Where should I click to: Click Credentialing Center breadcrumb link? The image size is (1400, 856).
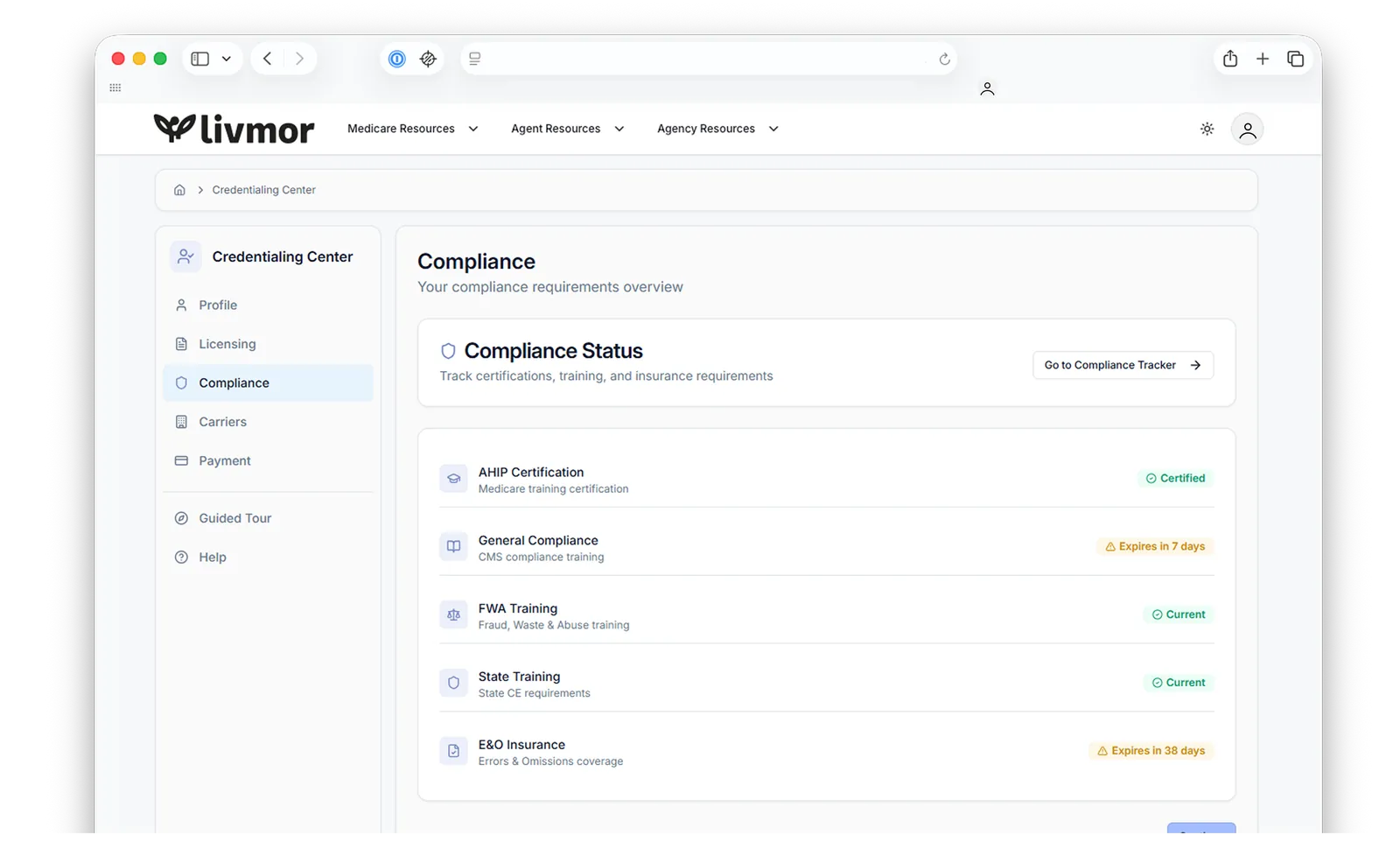[263, 190]
